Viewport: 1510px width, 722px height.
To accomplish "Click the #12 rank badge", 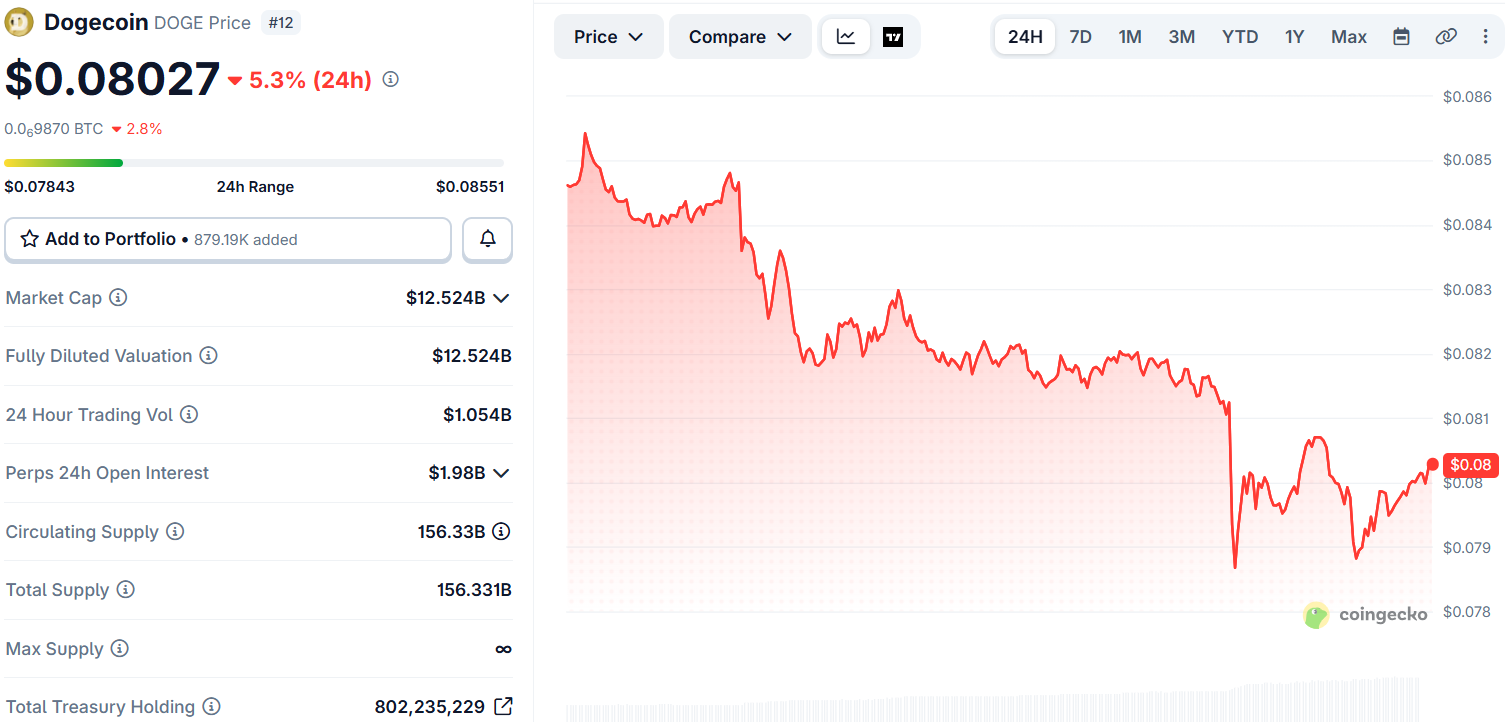I will click(281, 22).
